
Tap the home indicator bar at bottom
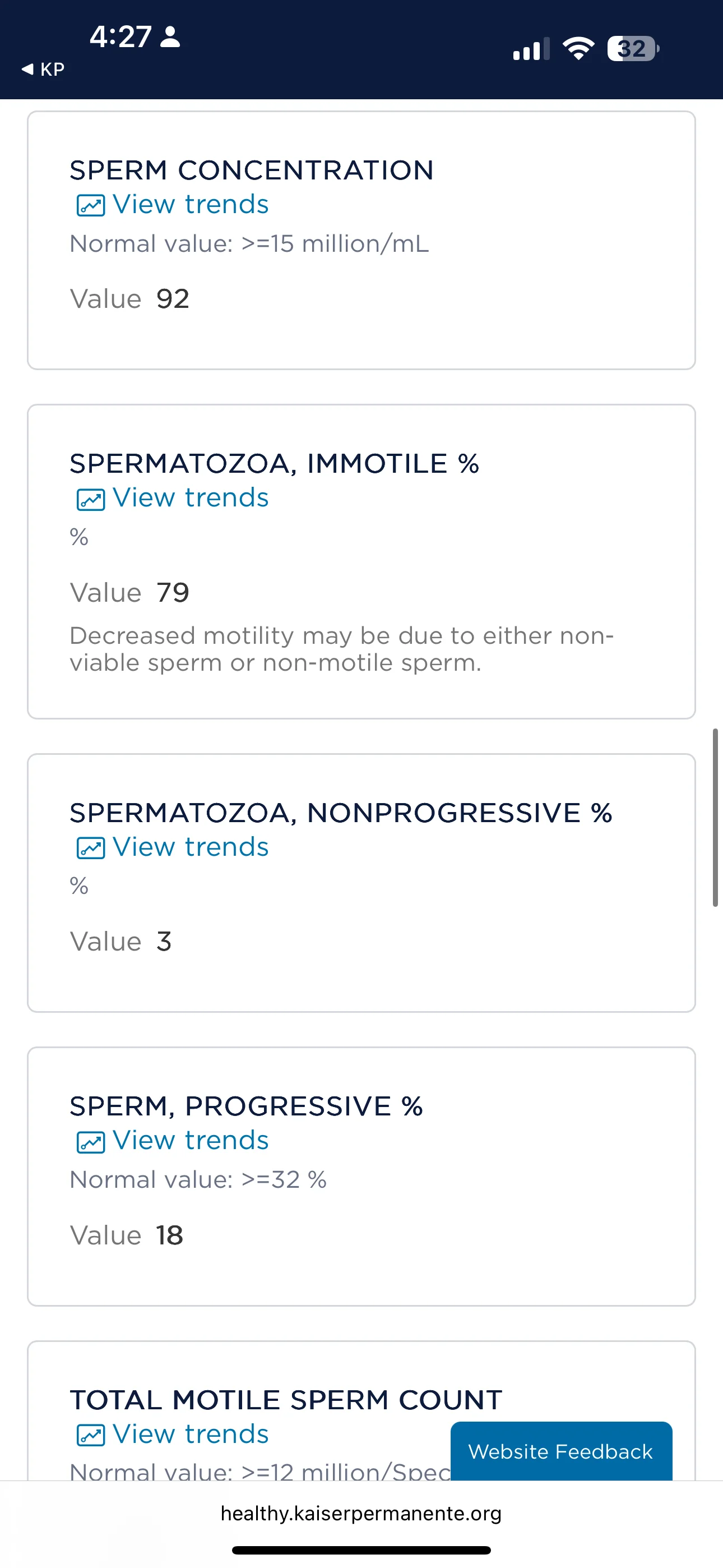click(x=361, y=1551)
